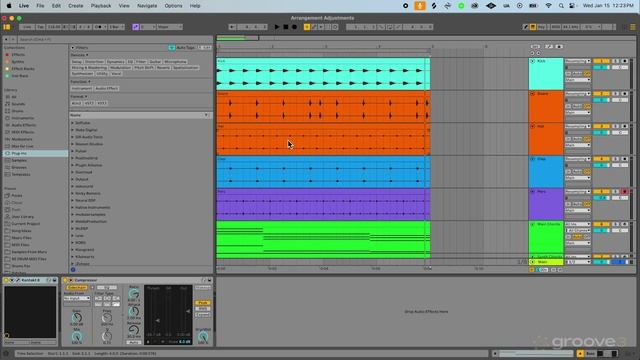640x360 pixels.
Task: Toggle the browser show/hide icon
Action: (7, 27)
